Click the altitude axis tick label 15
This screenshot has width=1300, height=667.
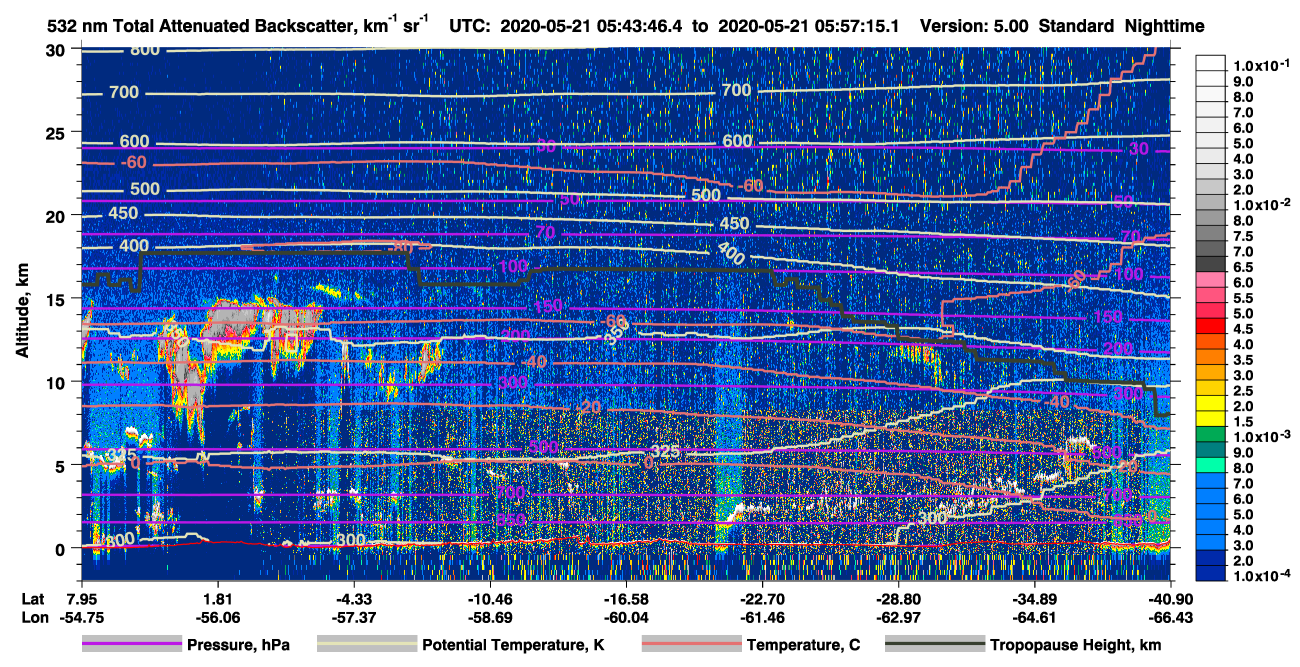[x=58, y=298]
